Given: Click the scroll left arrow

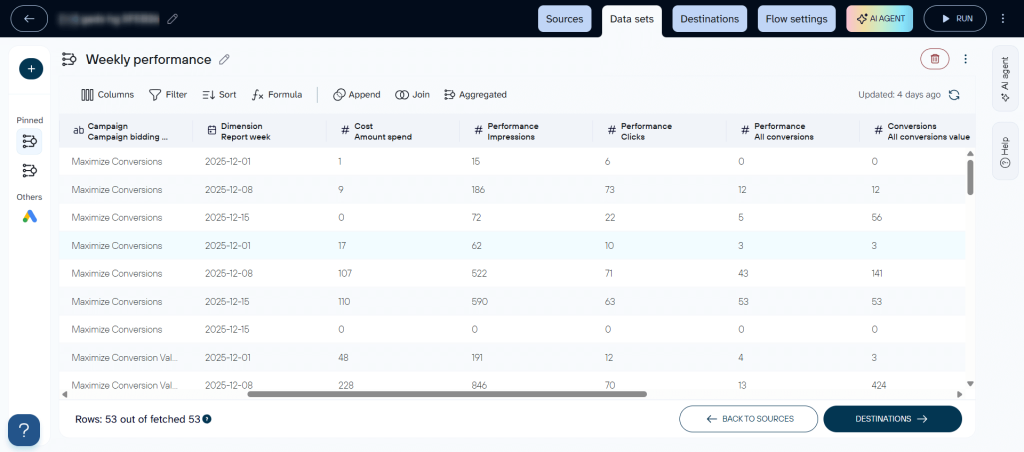Looking at the screenshot, I should click(x=64, y=394).
